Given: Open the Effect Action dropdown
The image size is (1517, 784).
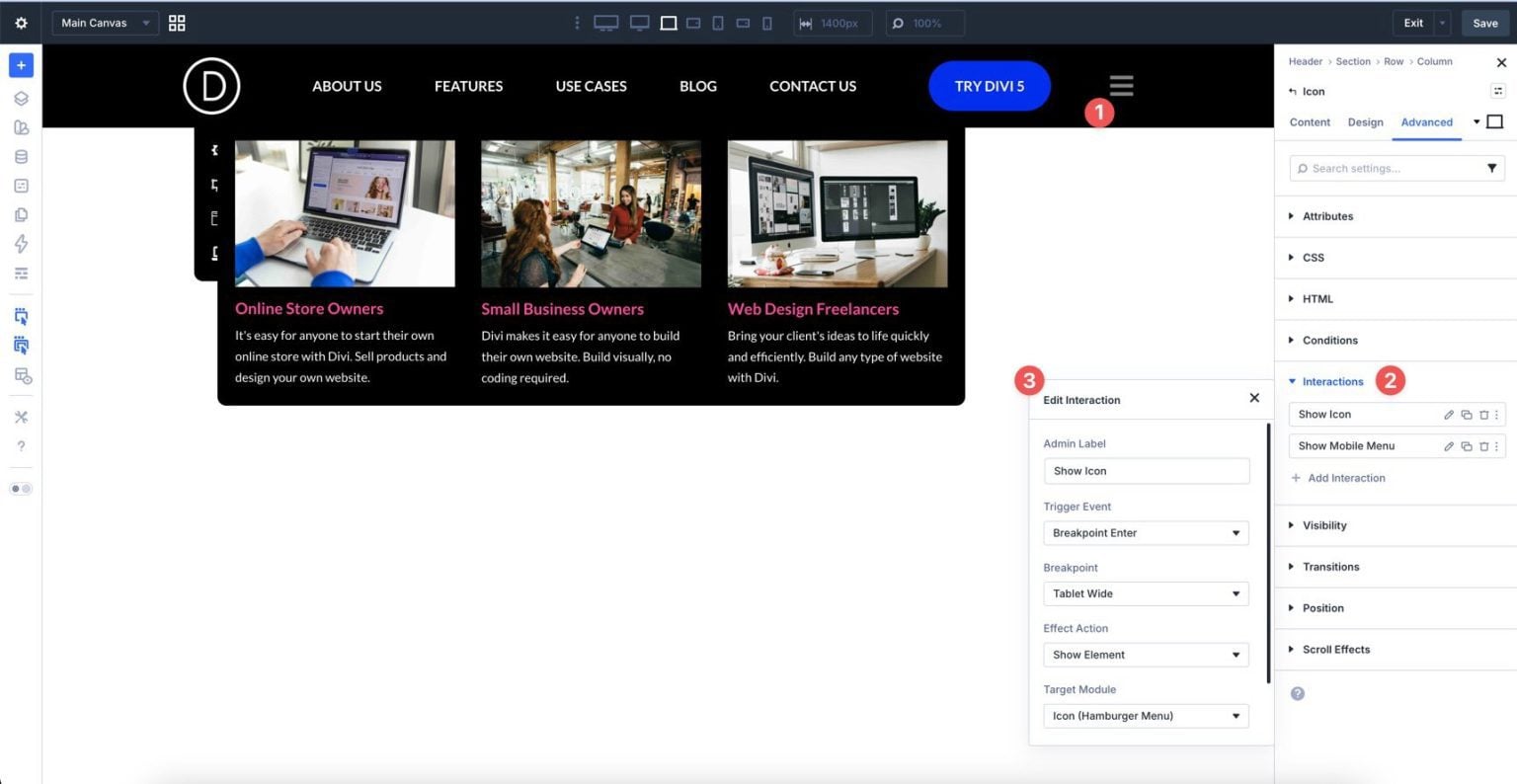Looking at the screenshot, I should [x=1146, y=655].
